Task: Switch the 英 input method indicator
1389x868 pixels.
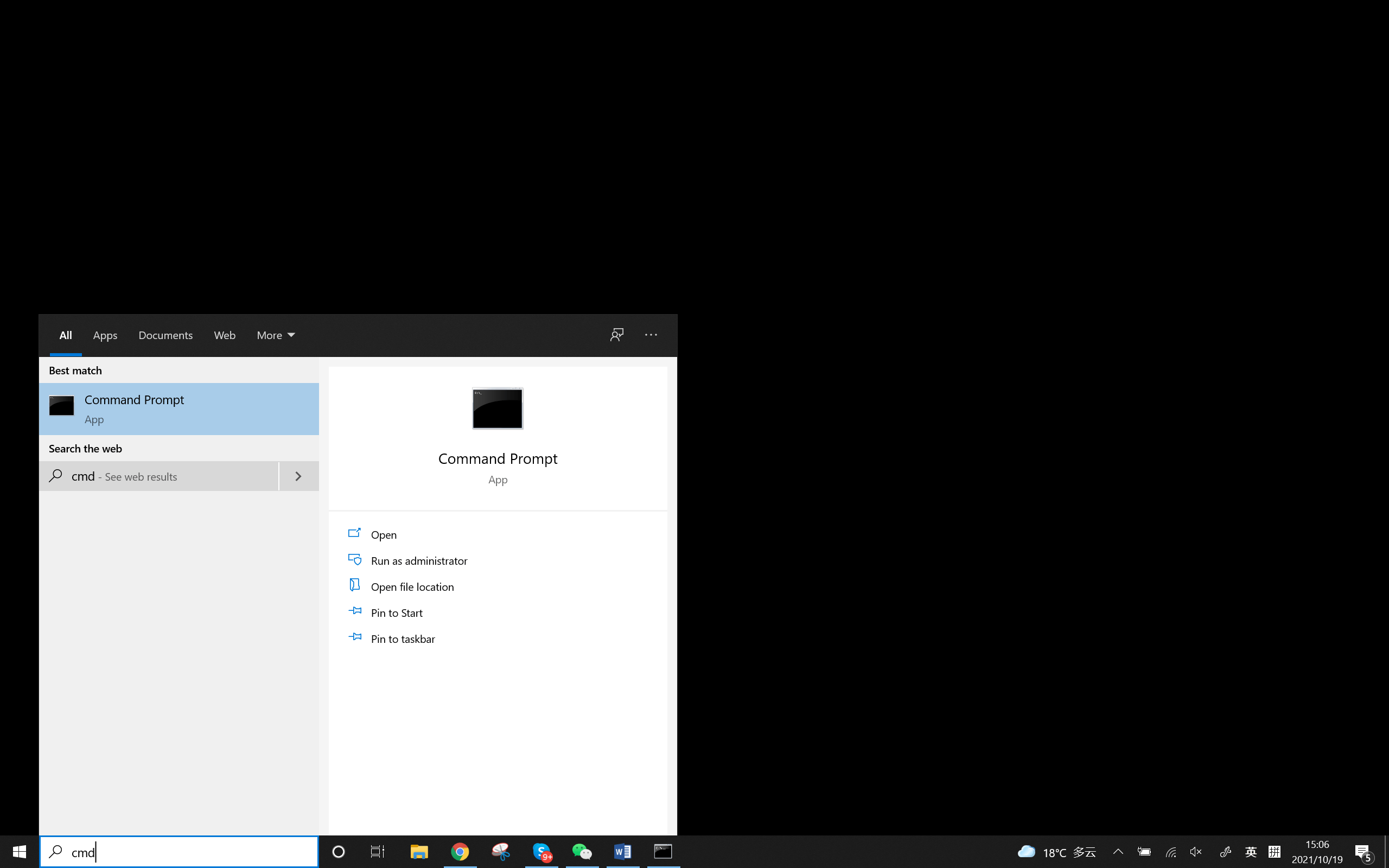Action: [x=1251, y=852]
